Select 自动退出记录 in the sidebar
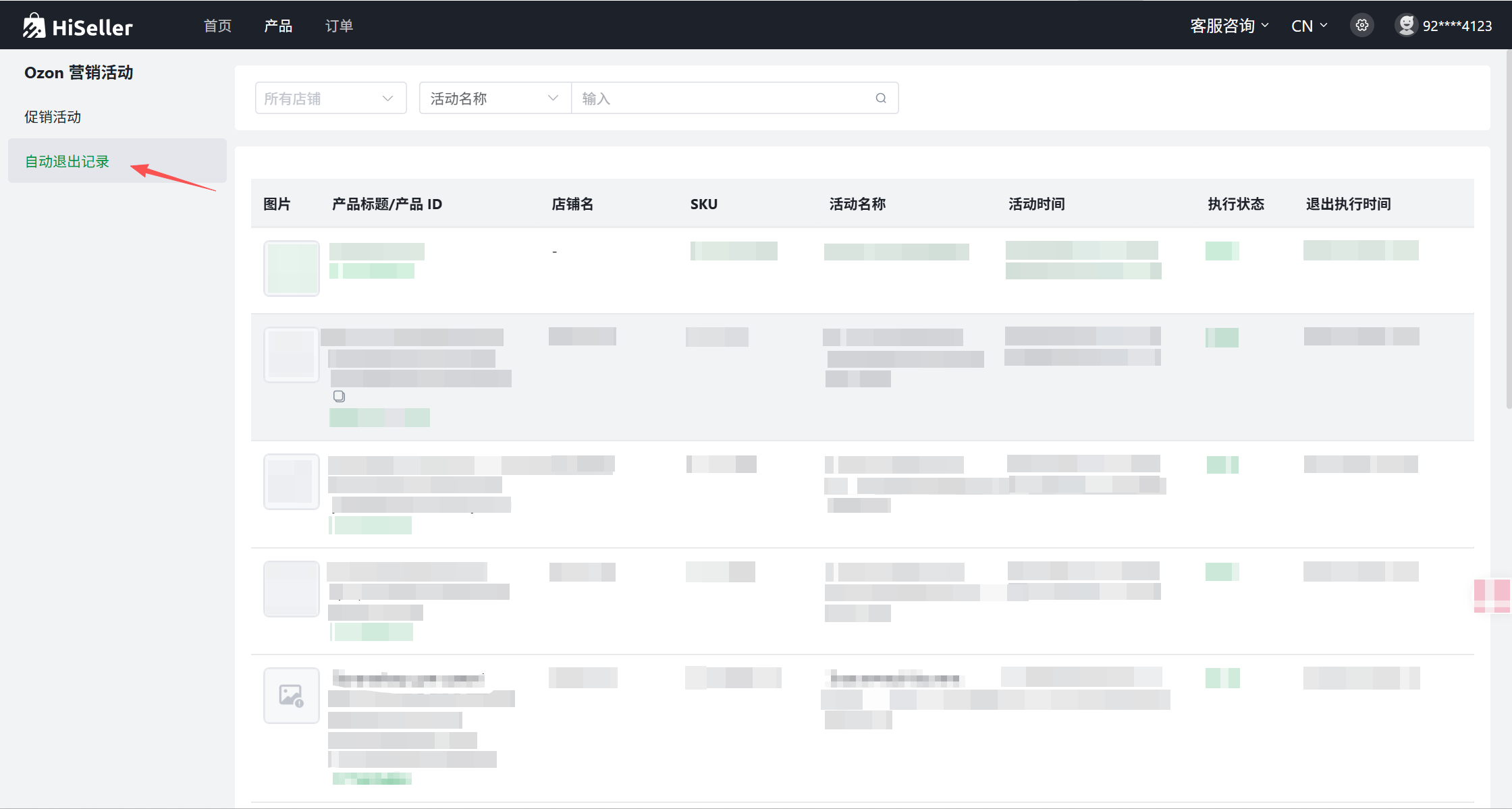The width and height of the screenshot is (1512, 809). [x=67, y=161]
